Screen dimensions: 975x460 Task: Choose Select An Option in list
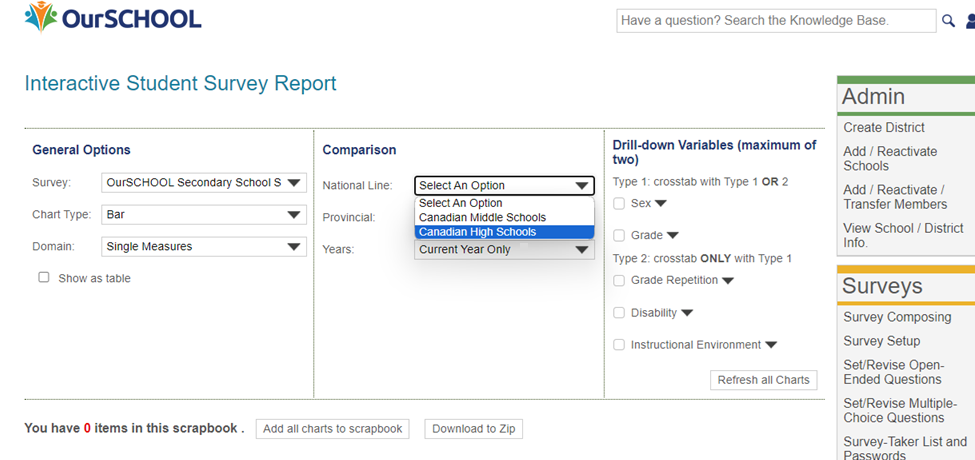click(x=504, y=203)
